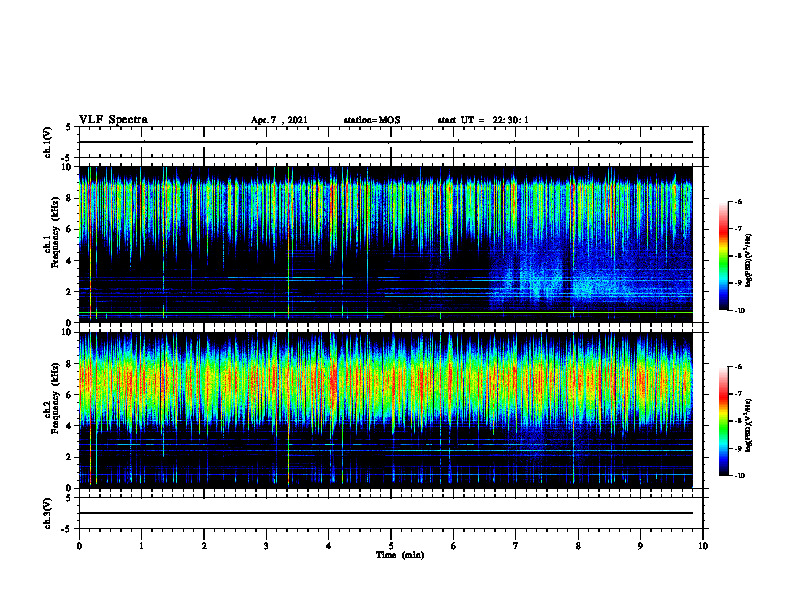
Task: Select the date text "Apr. 7, 2021"
Action: 279,120
